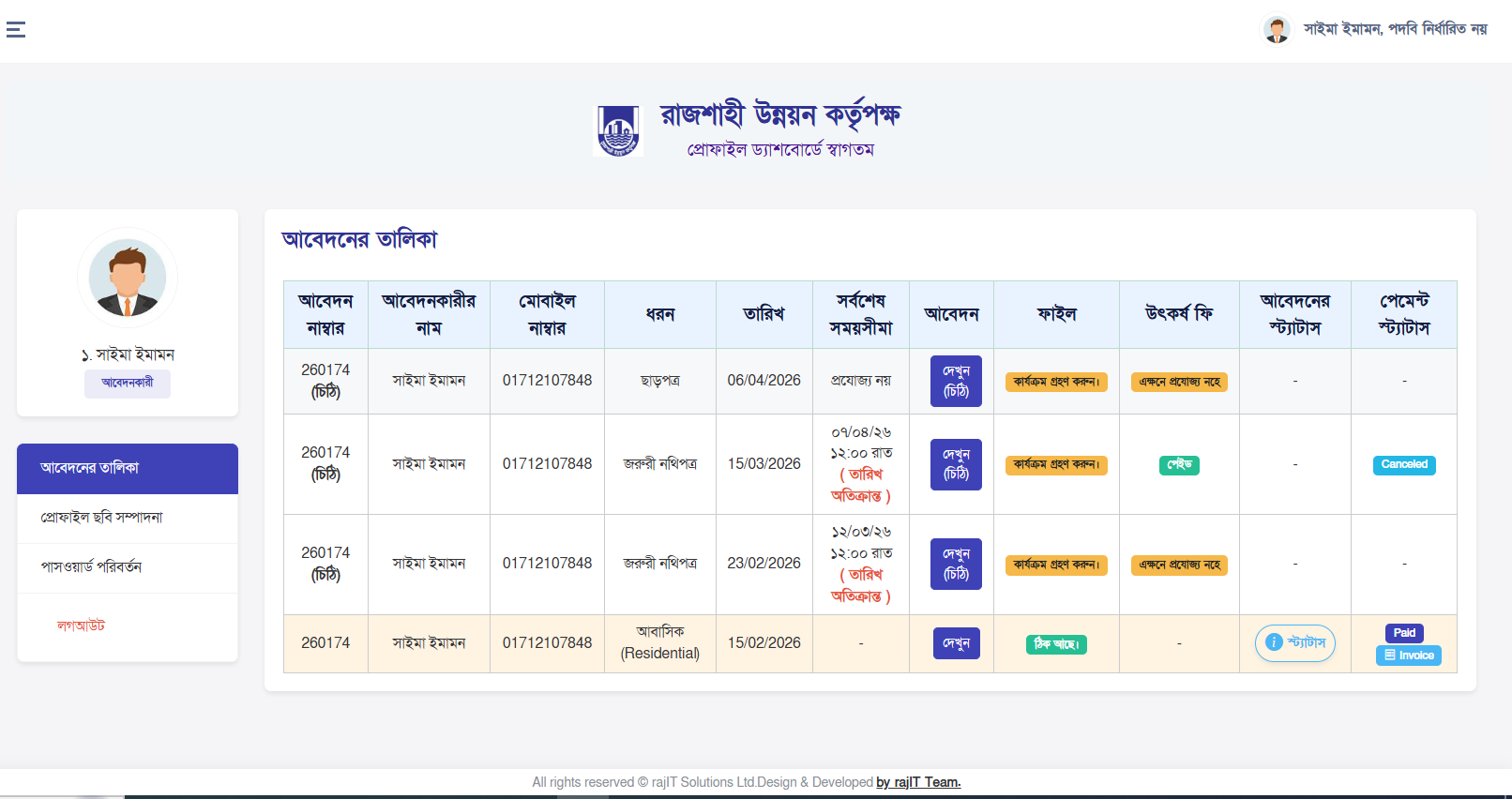The image size is (1512, 799).
Task: Click the লগআউট link in sidebar
Action: point(81,626)
